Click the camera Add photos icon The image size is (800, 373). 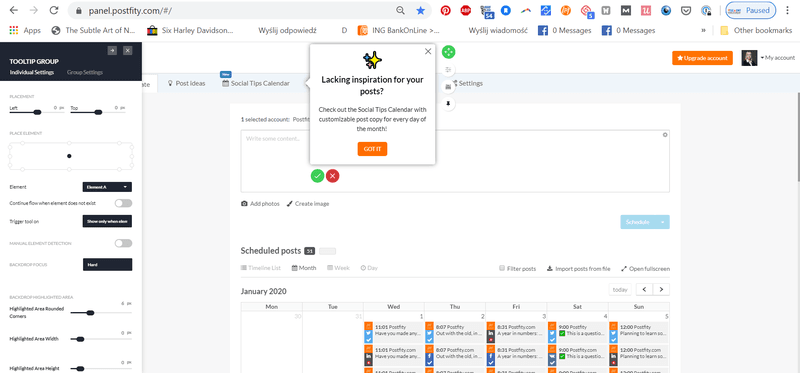click(x=244, y=204)
